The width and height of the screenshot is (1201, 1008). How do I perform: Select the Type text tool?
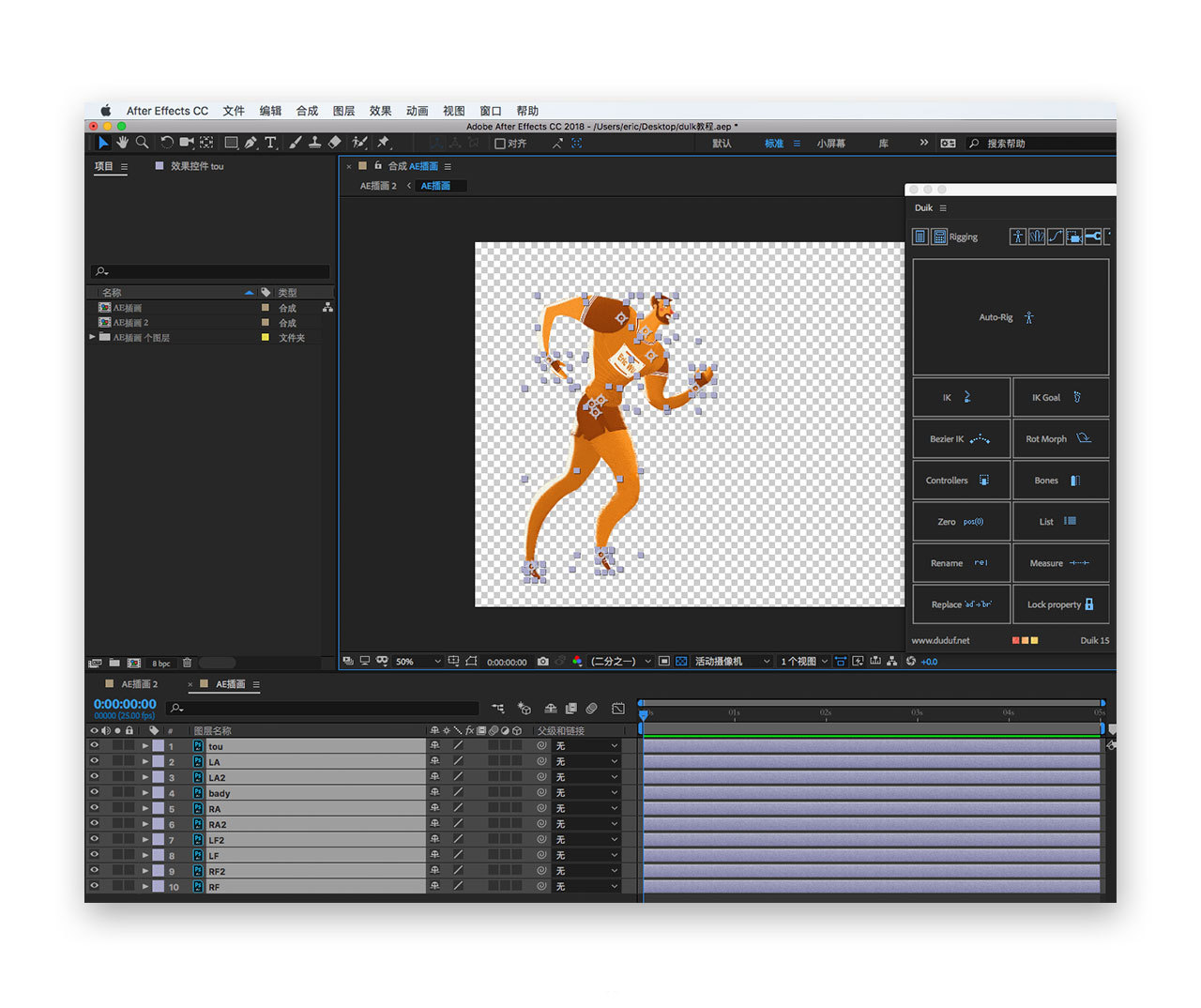pos(270,143)
